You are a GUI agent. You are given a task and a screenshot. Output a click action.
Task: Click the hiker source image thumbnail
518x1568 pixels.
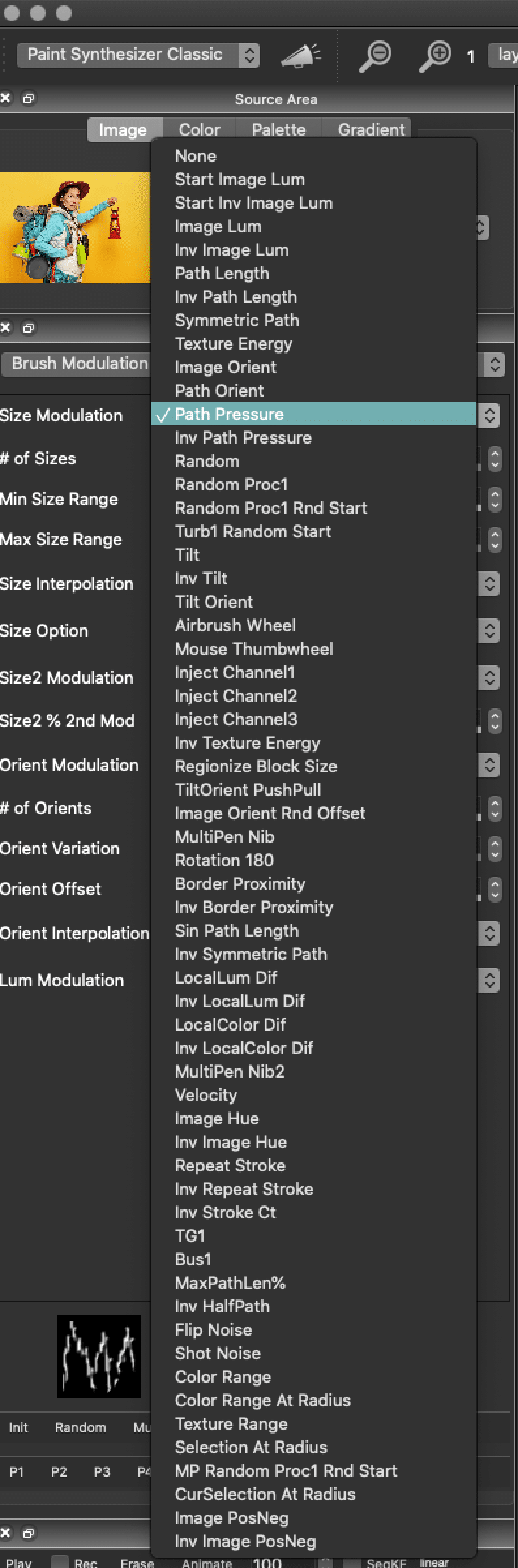tap(75, 228)
